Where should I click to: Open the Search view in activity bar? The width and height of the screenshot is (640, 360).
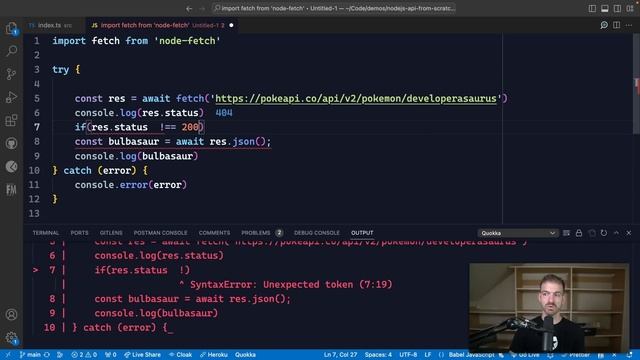click(11, 51)
